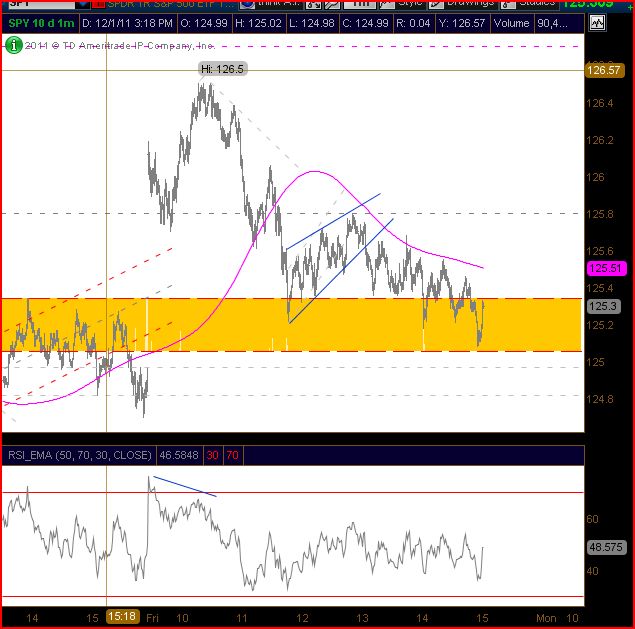Click the 46.5848 RSI readout

pos(179,455)
